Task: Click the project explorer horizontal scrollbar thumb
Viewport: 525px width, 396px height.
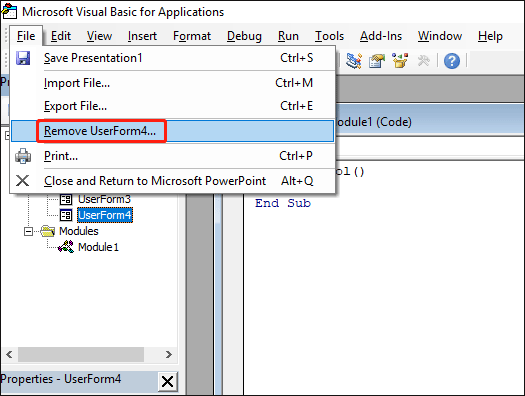Action: [81, 354]
